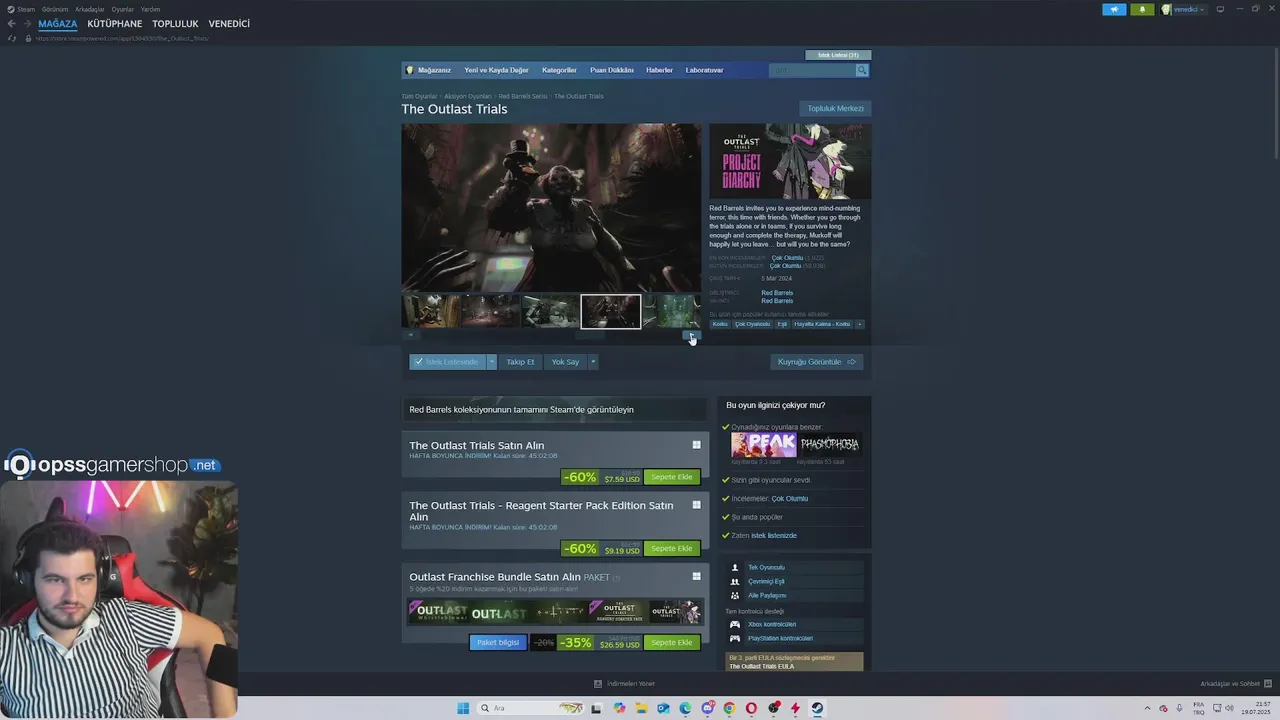Click the Windows platform icon on the Reagent Starter Pack row

tap(697, 505)
